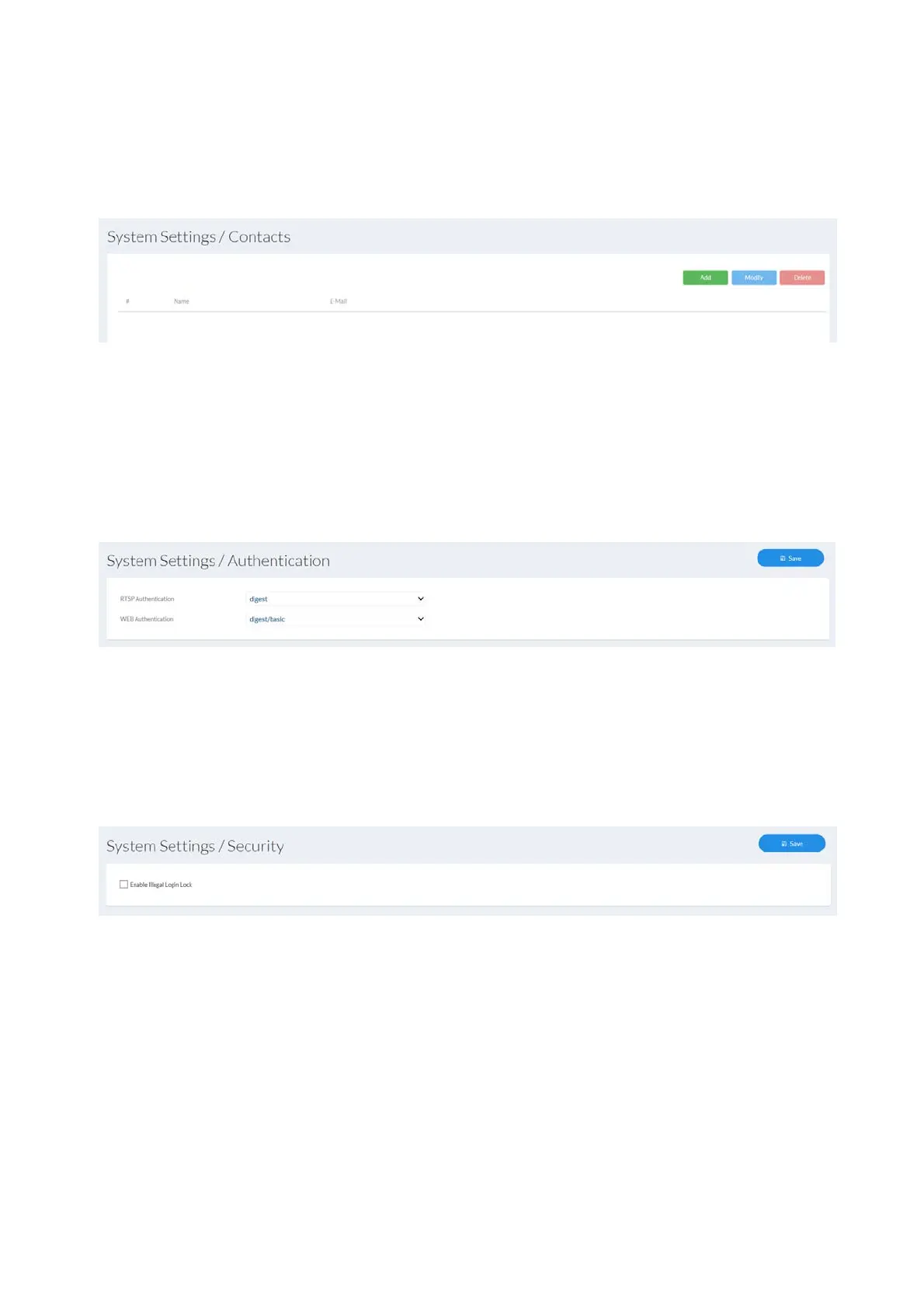Click the WEB Authentication label
The image size is (924, 1308).
click(x=147, y=619)
